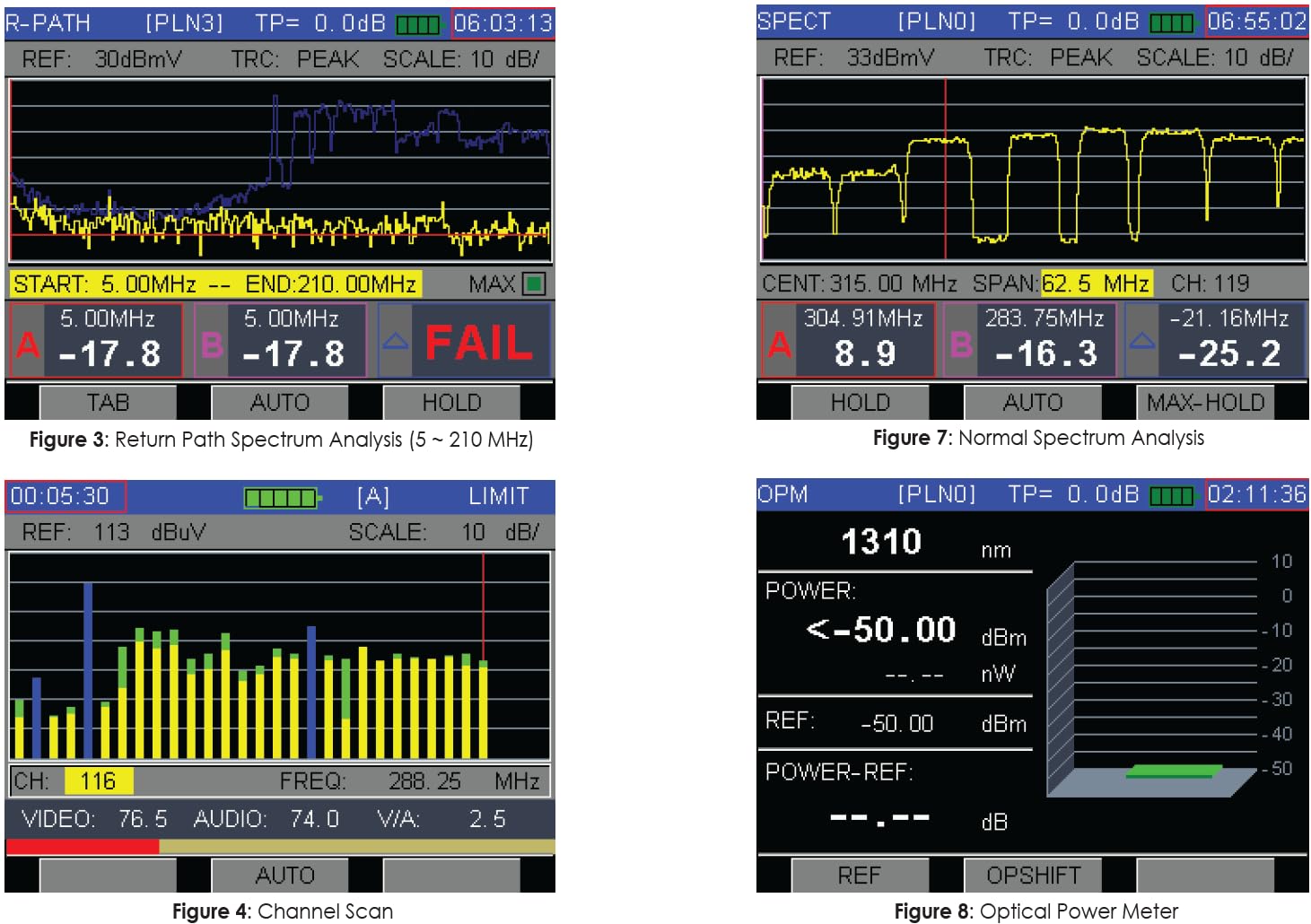Click the [PLN3] plan label

point(184,23)
